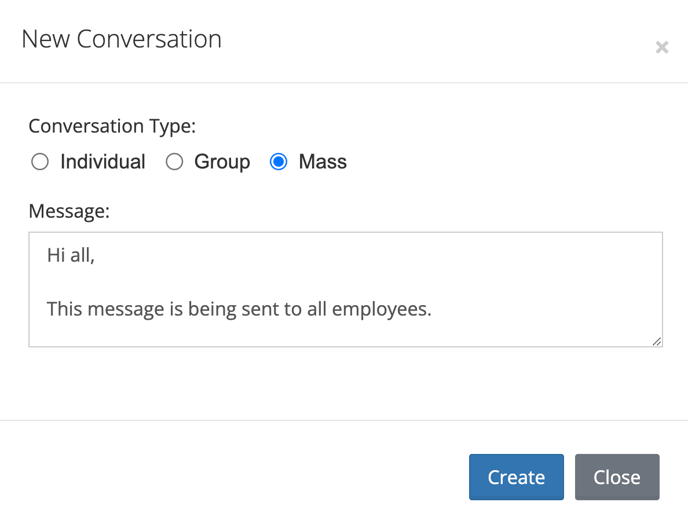Select the Individual radio button
This screenshot has height=513, width=688.
pyautogui.click(x=40, y=161)
